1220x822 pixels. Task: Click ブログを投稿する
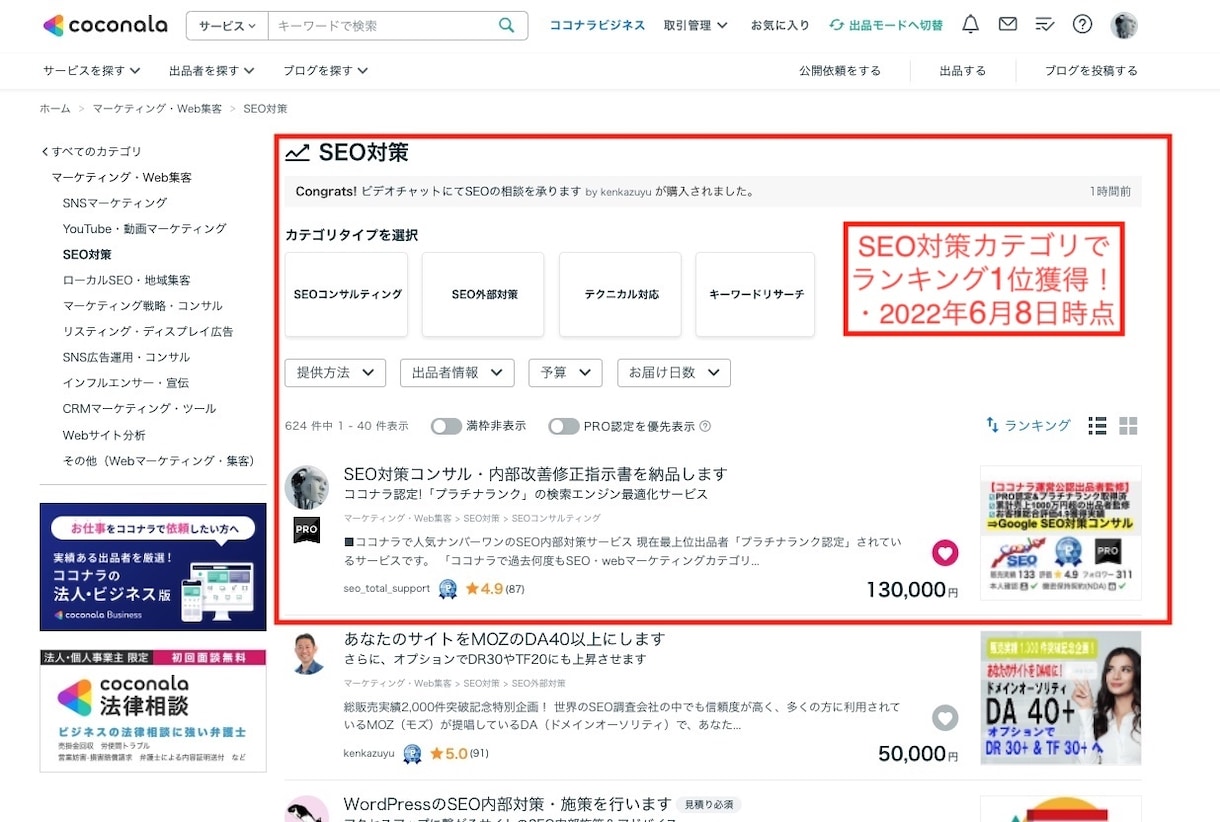click(x=1091, y=71)
